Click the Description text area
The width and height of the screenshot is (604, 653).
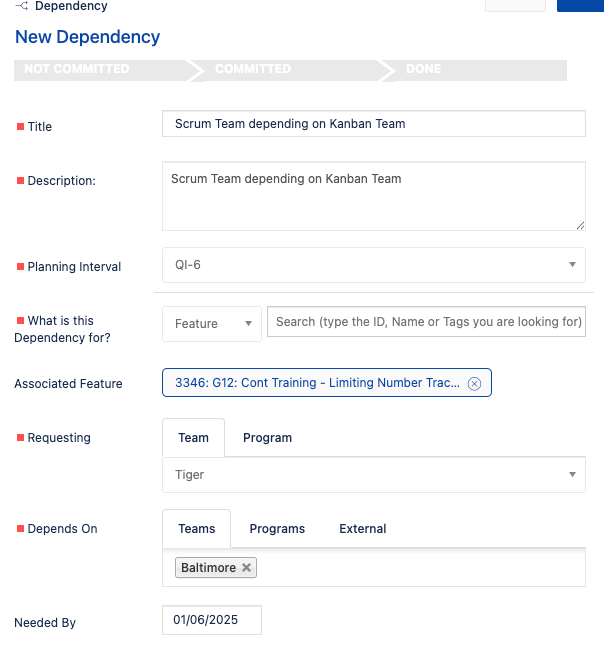click(374, 196)
